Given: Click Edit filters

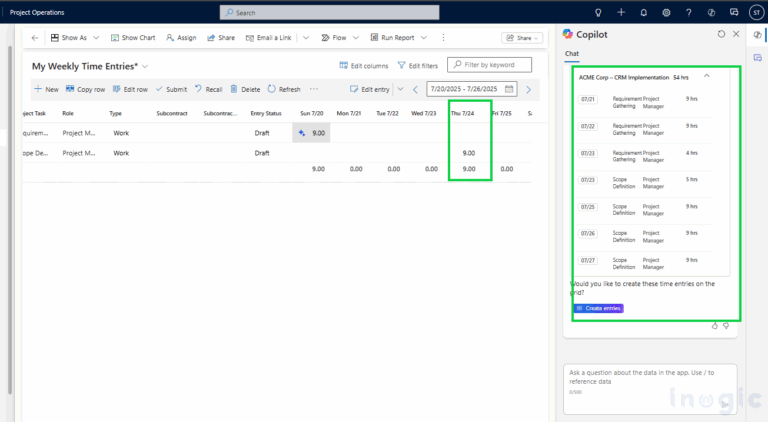Looking at the screenshot, I should click(418, 66).
